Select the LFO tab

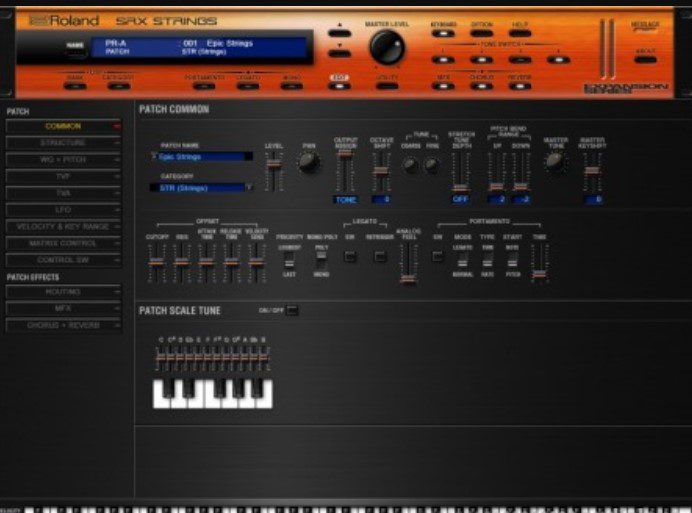(x=63, y=210)
